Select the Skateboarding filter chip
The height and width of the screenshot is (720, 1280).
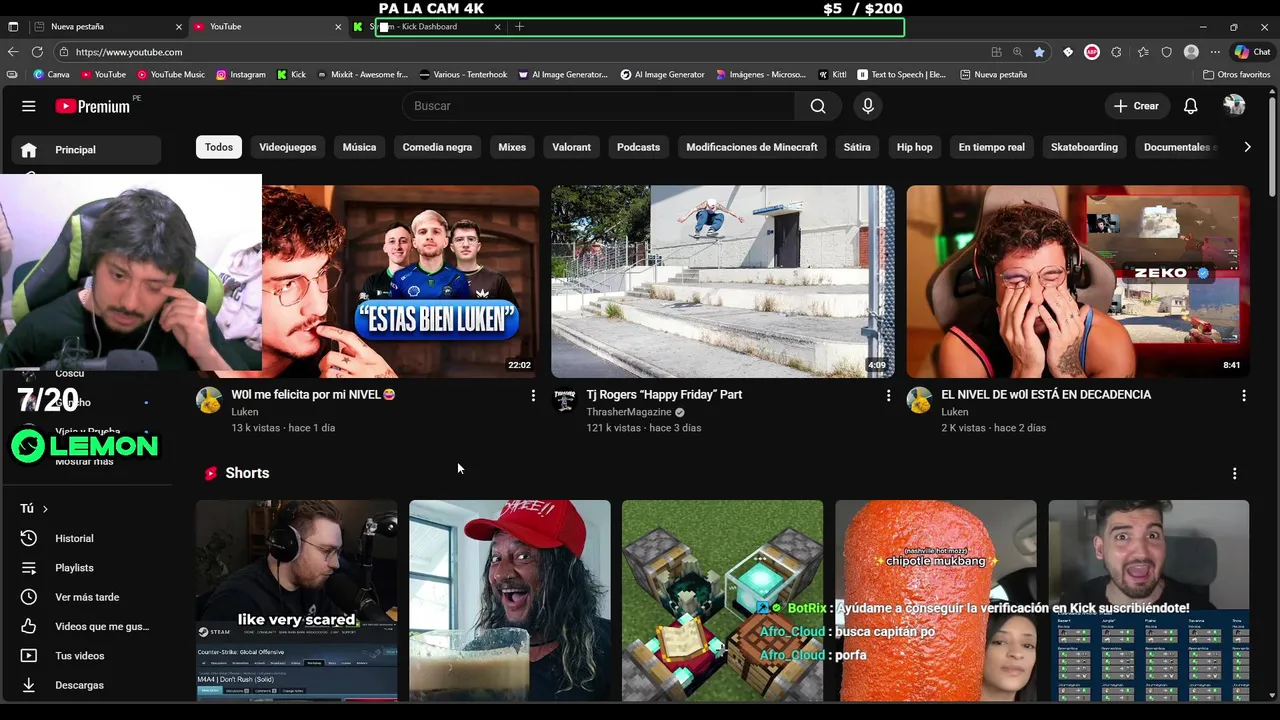[x=1084, y=147]
